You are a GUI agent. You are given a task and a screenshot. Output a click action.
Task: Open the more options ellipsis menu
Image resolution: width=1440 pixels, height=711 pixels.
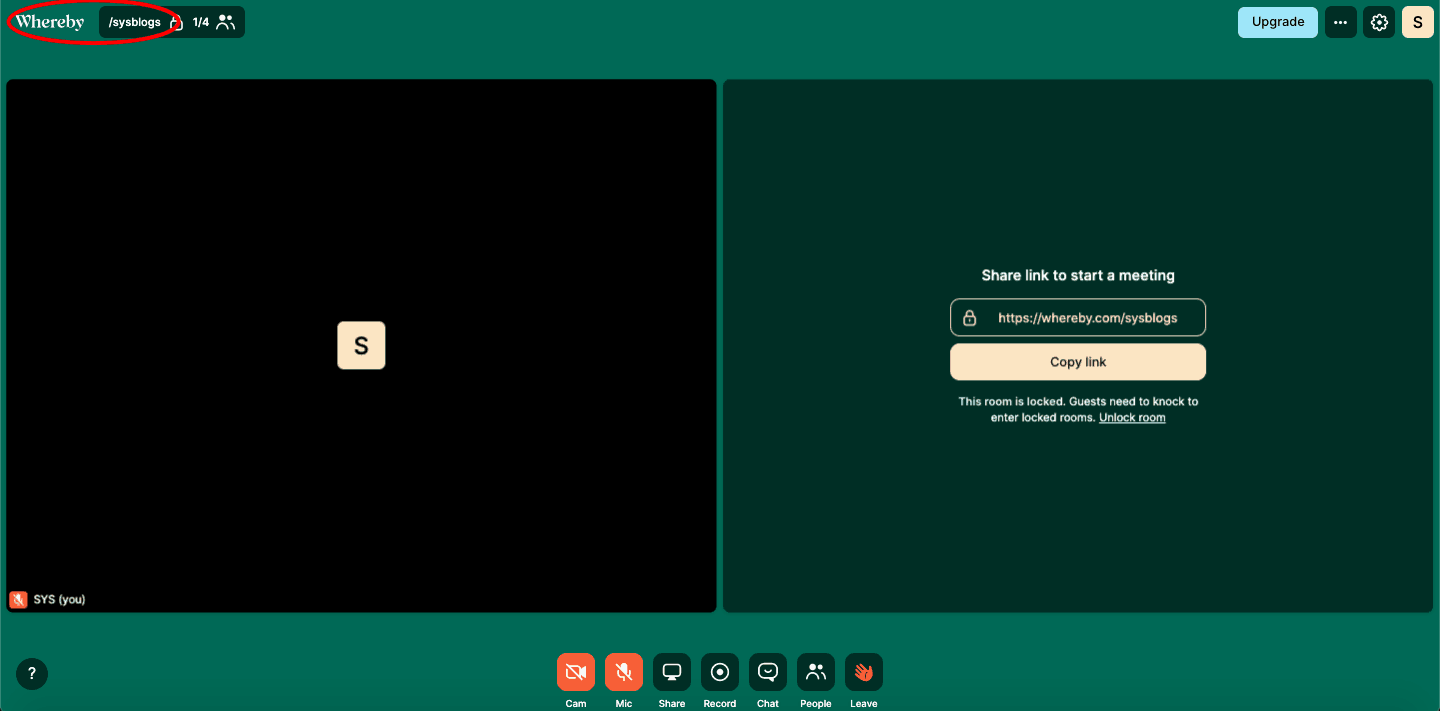(x=1340, y=21)
